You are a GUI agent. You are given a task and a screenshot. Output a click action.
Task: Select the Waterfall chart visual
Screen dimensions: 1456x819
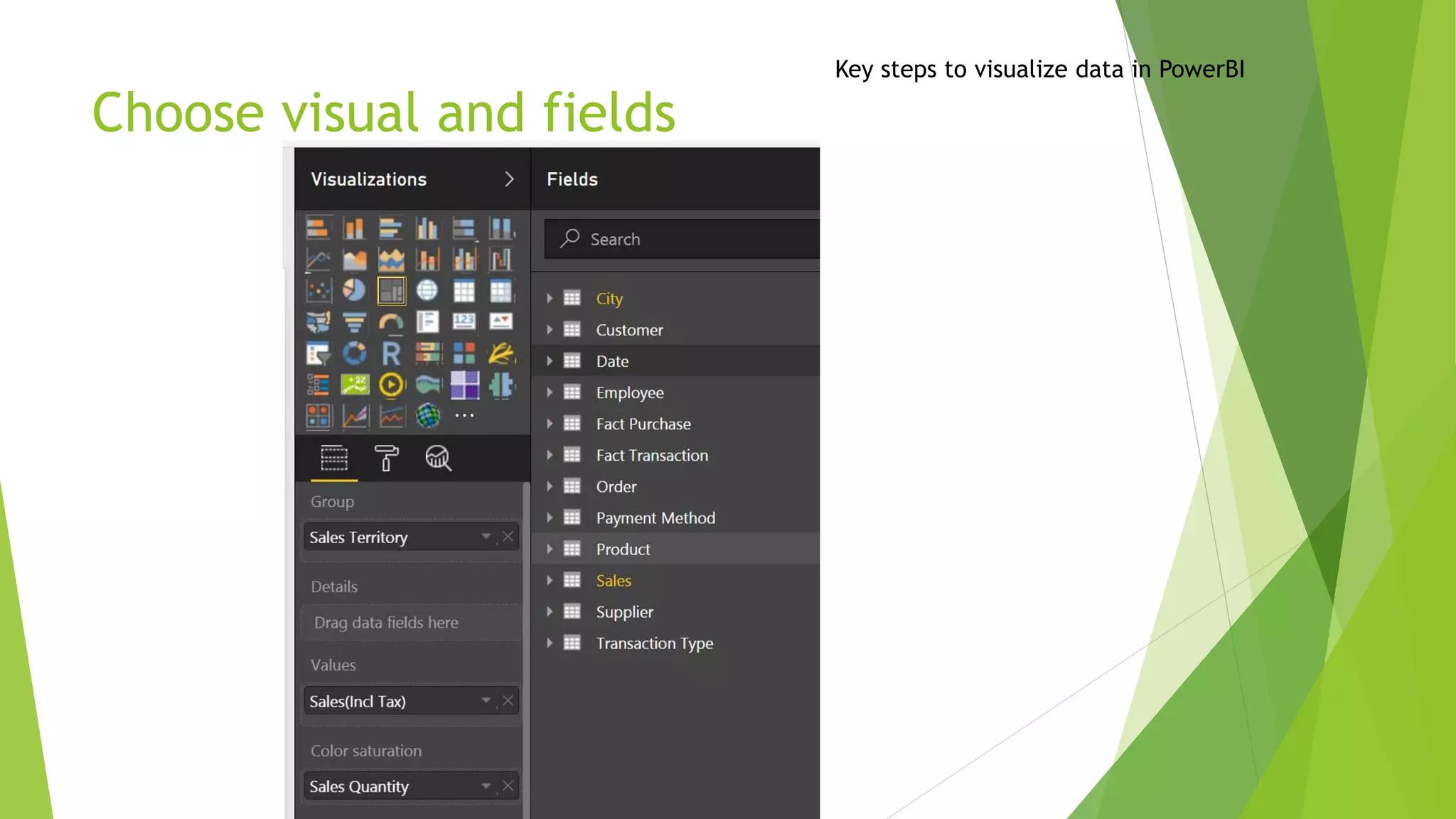click(501, 259)
